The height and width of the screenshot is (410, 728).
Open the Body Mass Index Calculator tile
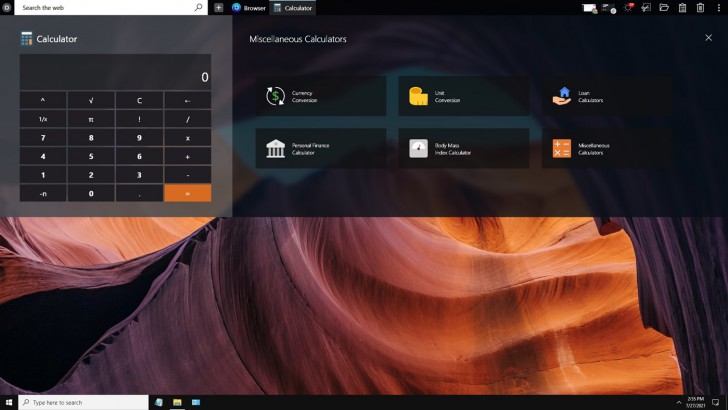click(464, 149)
